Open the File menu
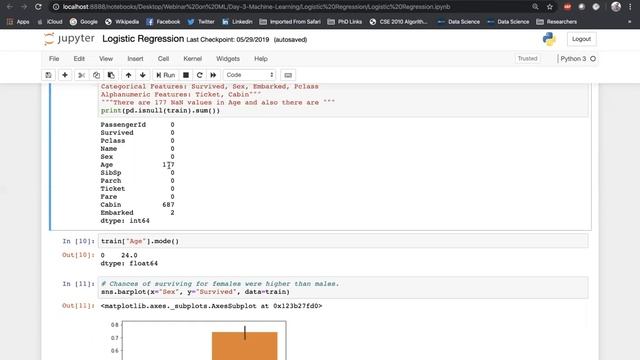This screenshot has width=640, height=360. tap(54, 59)
